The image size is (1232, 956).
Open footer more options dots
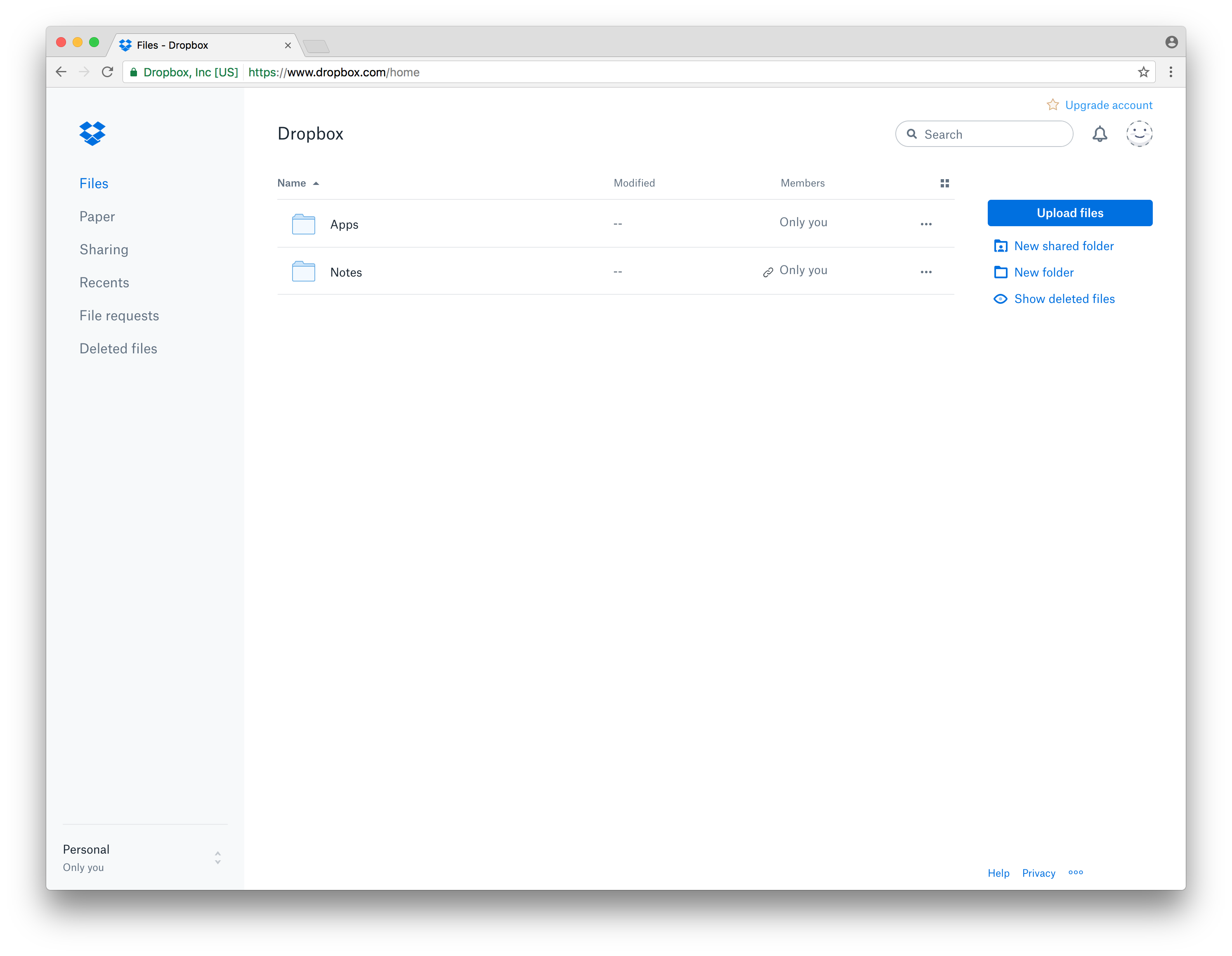[1075, 873]
